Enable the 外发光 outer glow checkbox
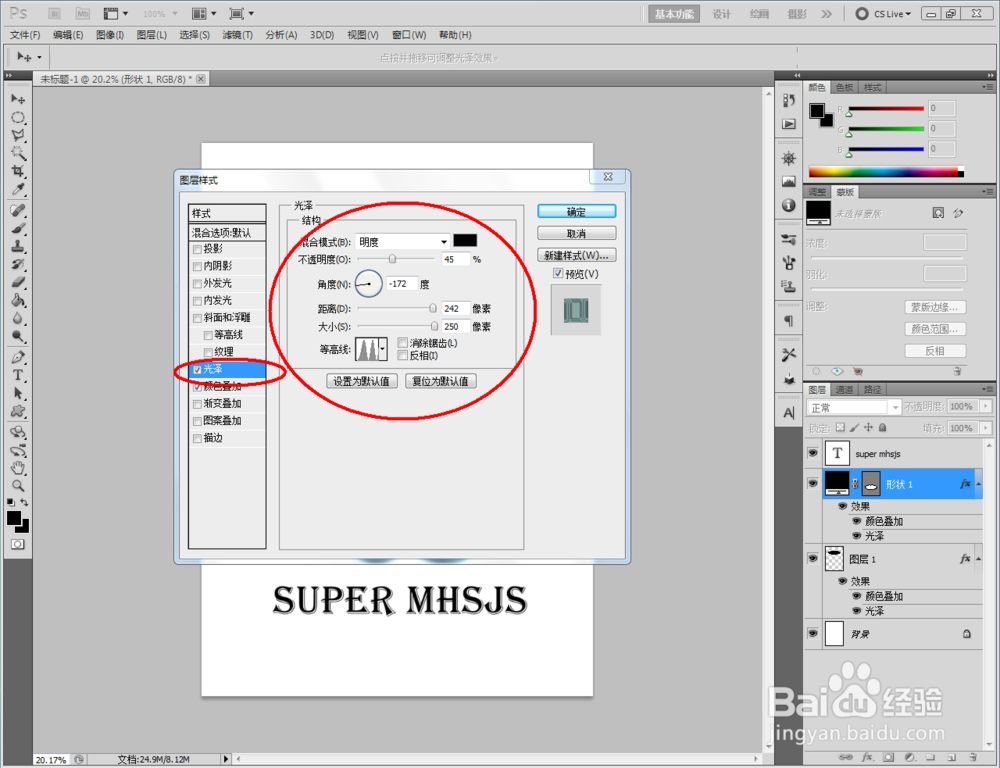The height and width of the screenshot is (768, 1000). point(197,283)
